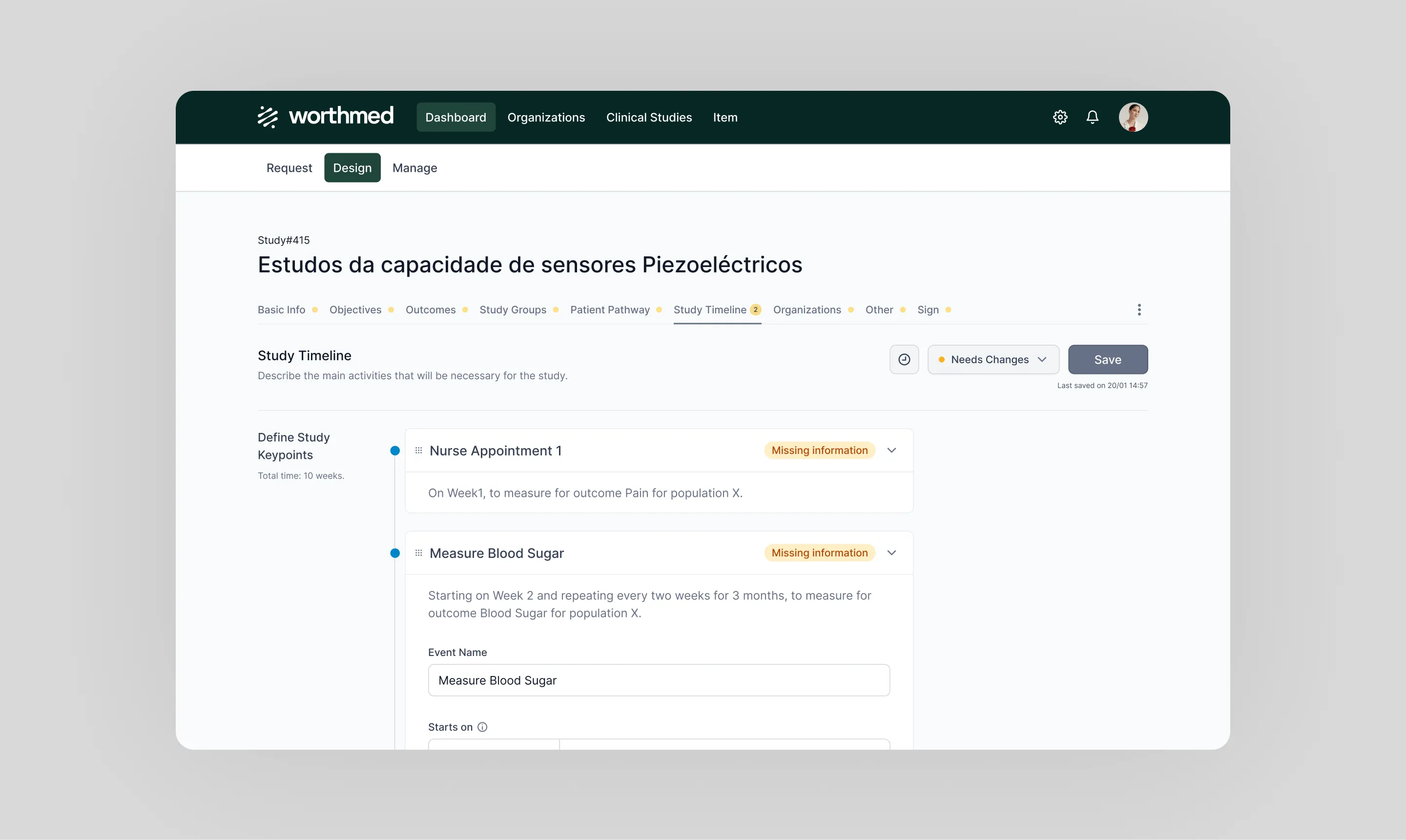The height and width of the screenshot is (840, 1406).
Task: Select Nurse Appointment 1 timeline dot
Action: (x=395, y=451)
